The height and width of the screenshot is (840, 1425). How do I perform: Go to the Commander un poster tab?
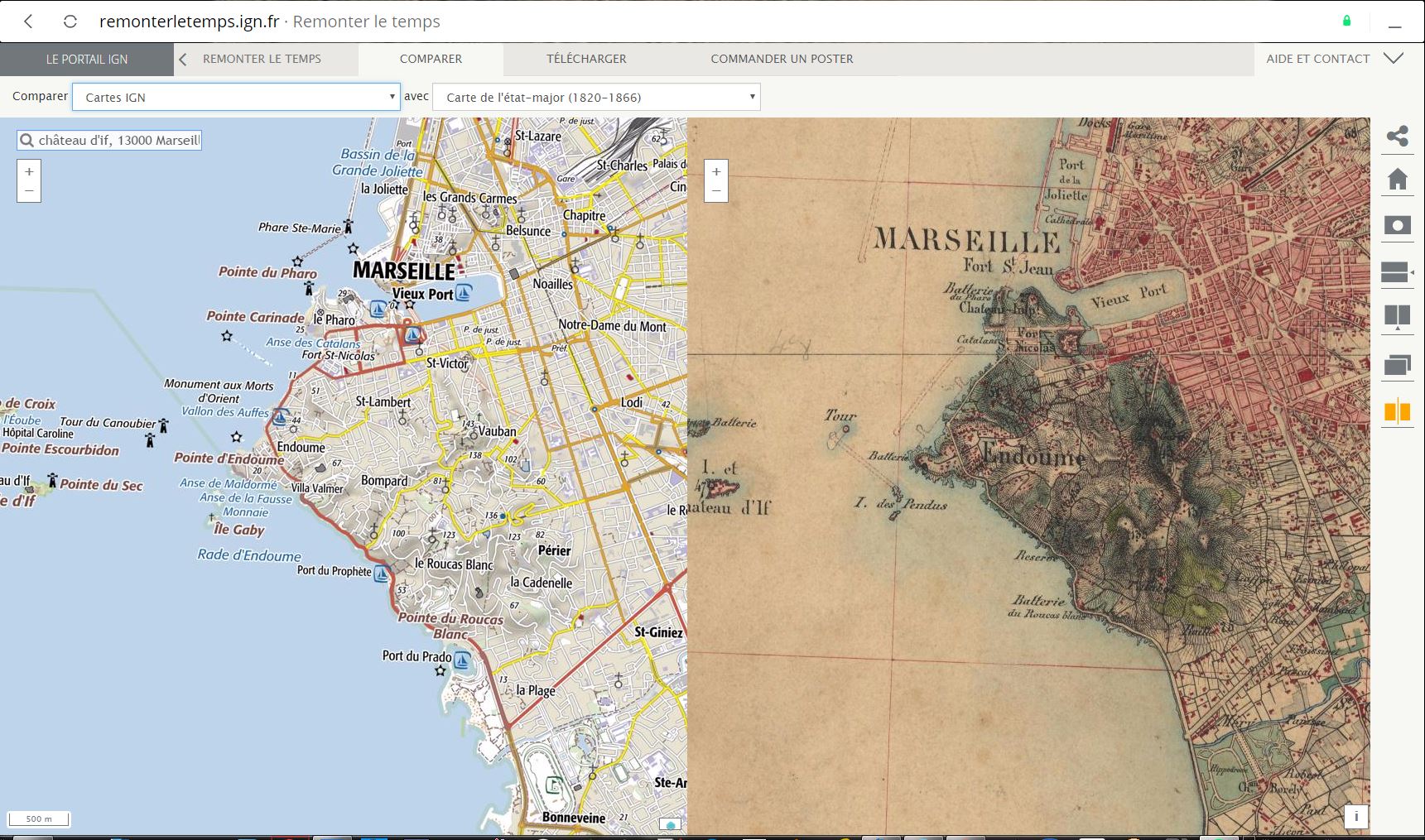point(782,59)
